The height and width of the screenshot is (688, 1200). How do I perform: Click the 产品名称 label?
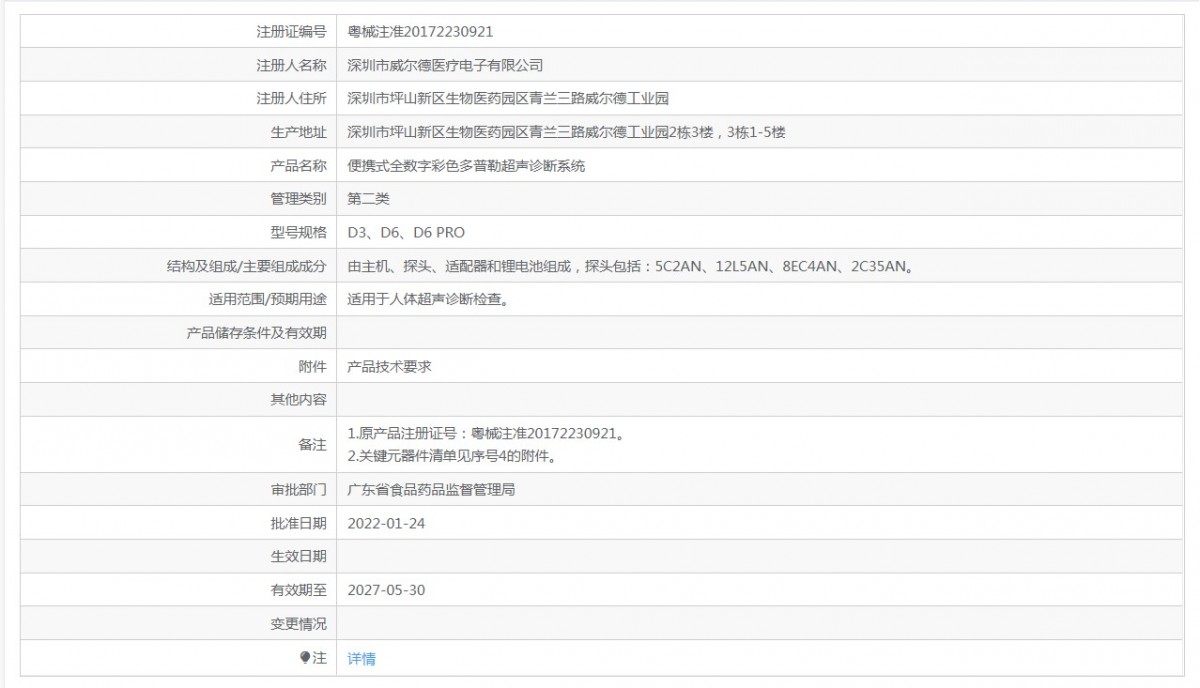pyautogui.click(x=298, y=166)
